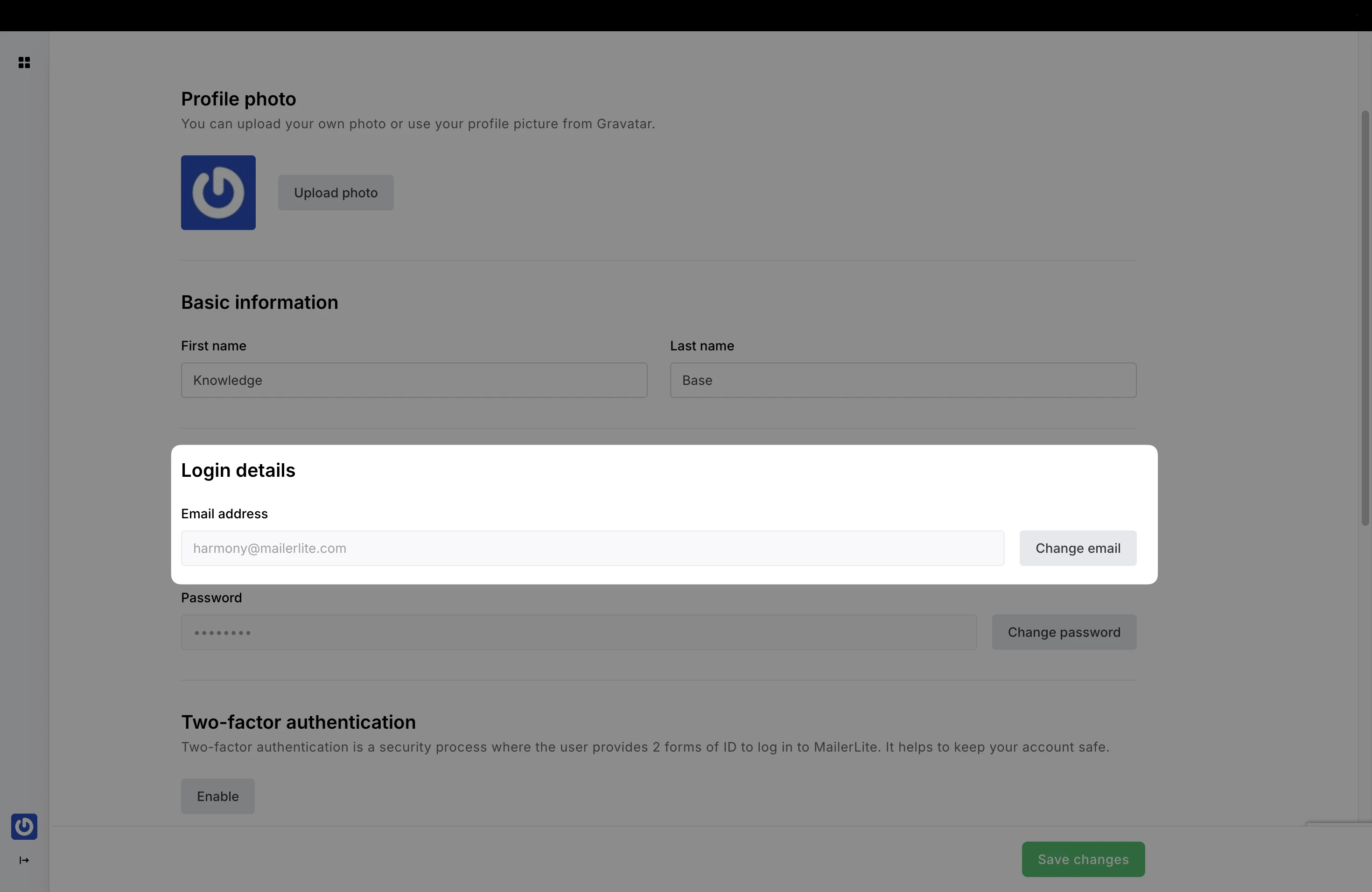Click the First name label

tap(213, 346)
